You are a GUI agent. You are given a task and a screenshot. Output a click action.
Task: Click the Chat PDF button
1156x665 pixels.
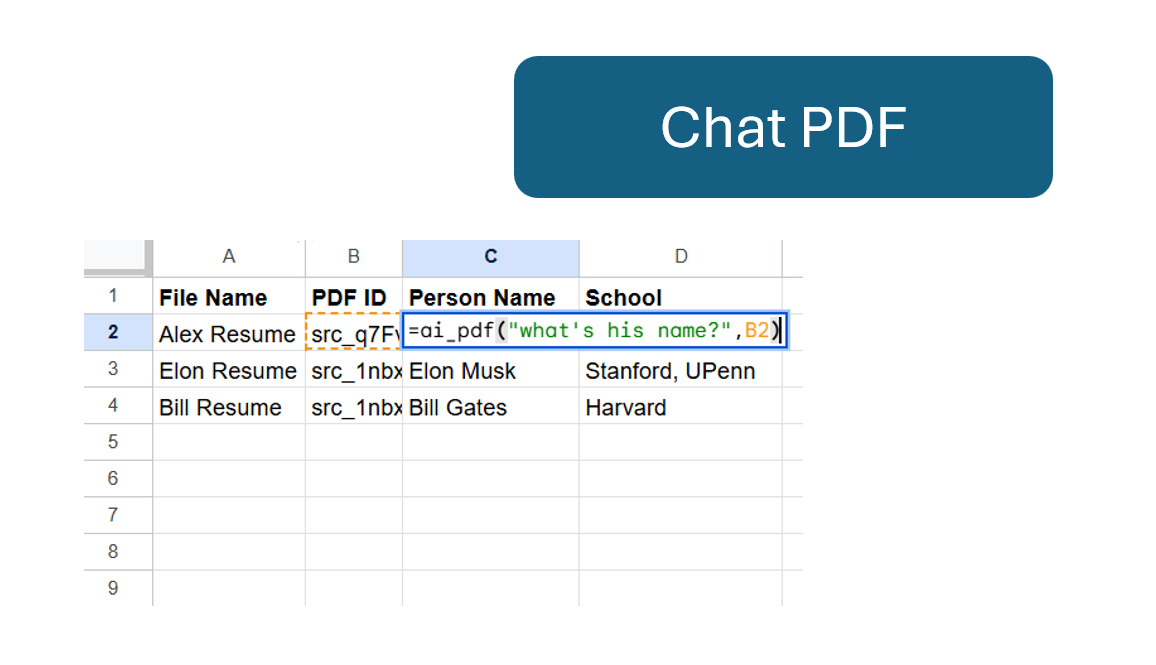tap(783, 127)
